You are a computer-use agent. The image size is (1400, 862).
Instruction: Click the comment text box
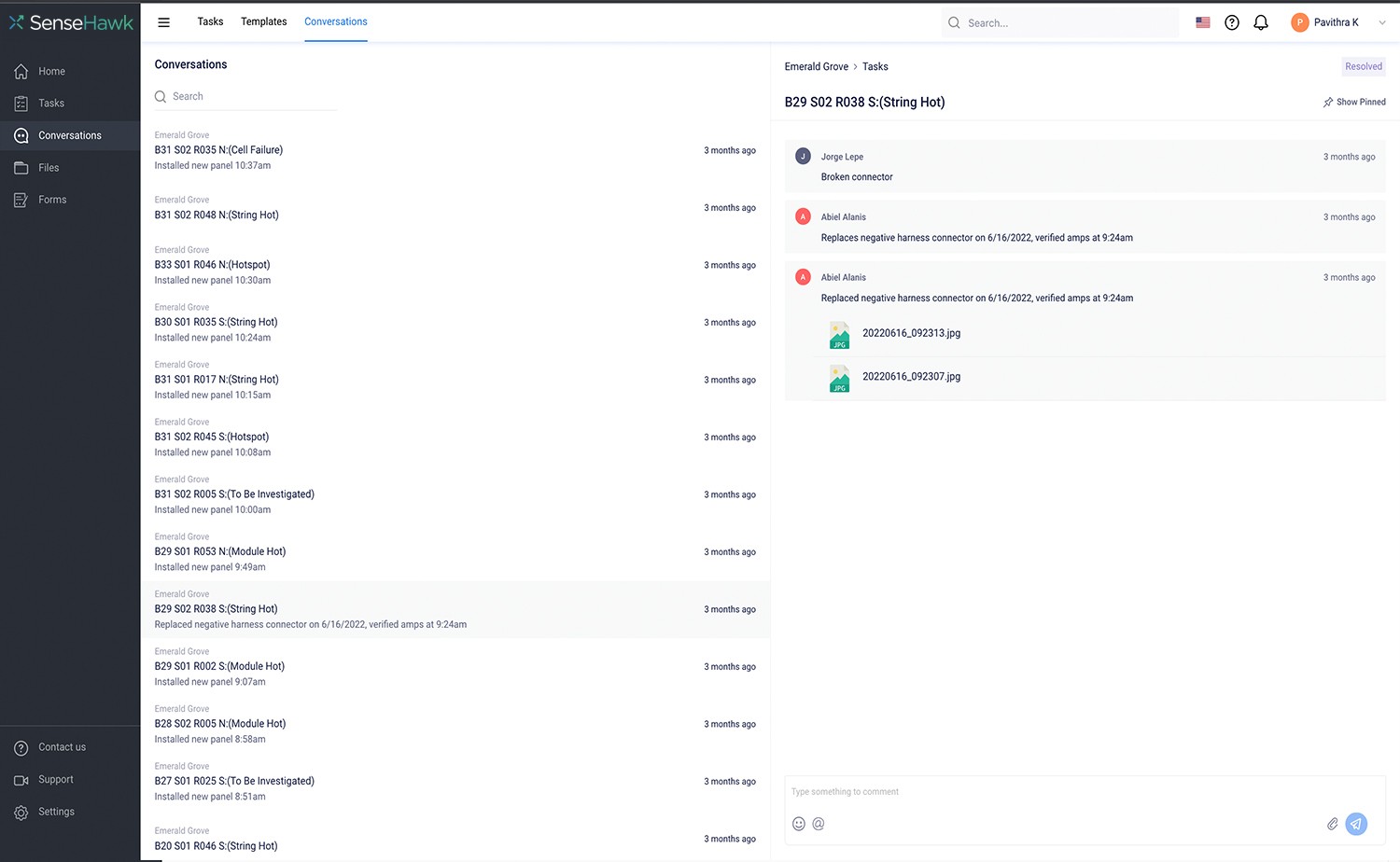[1085, 792]
